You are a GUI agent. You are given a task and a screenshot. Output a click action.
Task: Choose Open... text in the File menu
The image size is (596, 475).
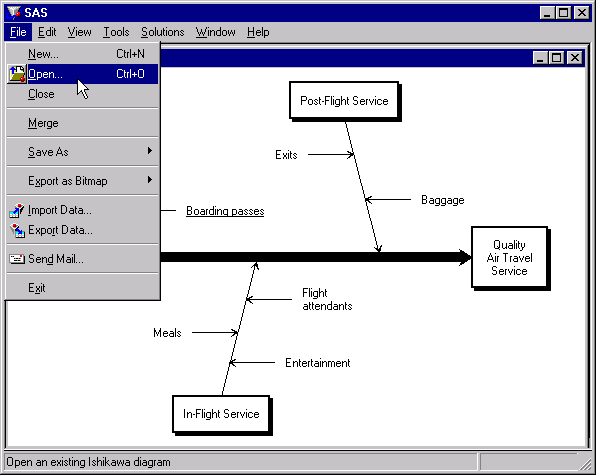tap(45, 74)
